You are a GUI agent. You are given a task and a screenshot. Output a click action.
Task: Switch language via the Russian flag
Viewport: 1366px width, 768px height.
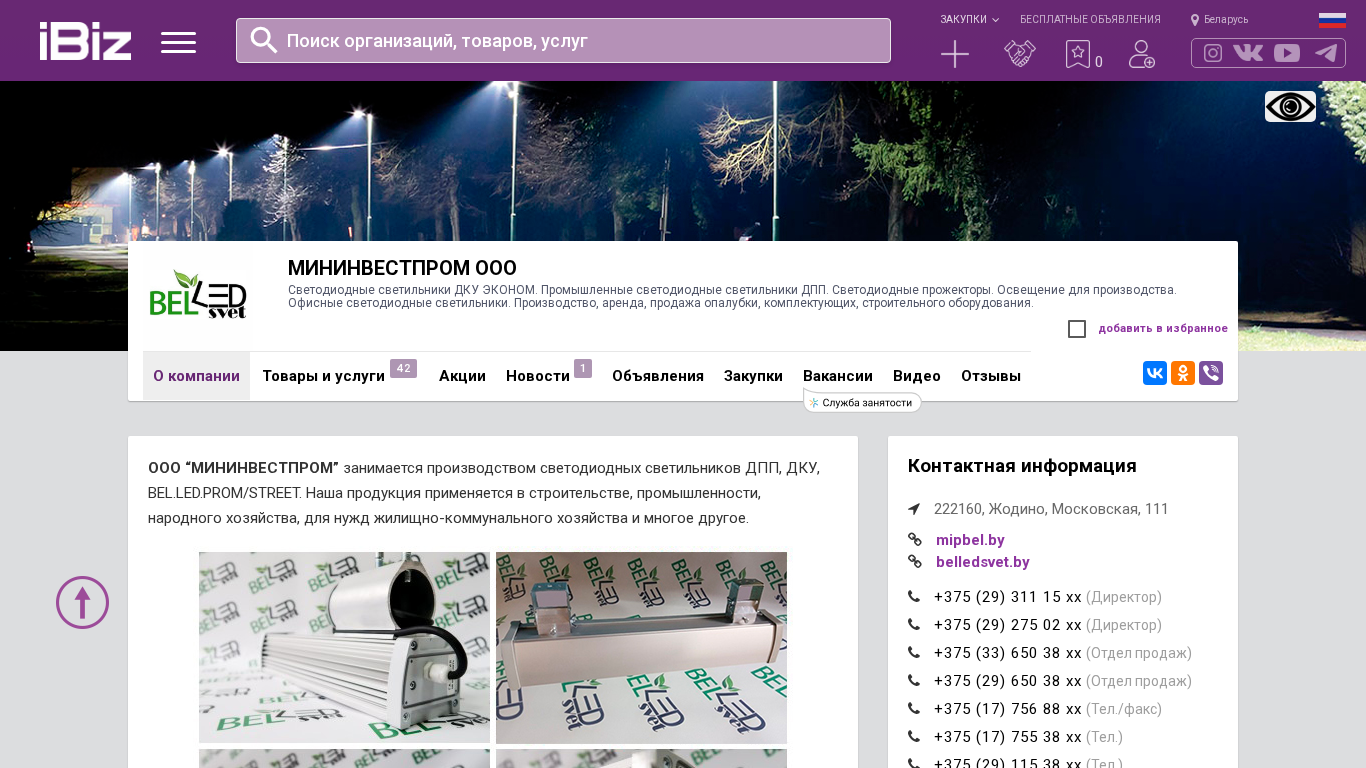[x=1332, y=20]
